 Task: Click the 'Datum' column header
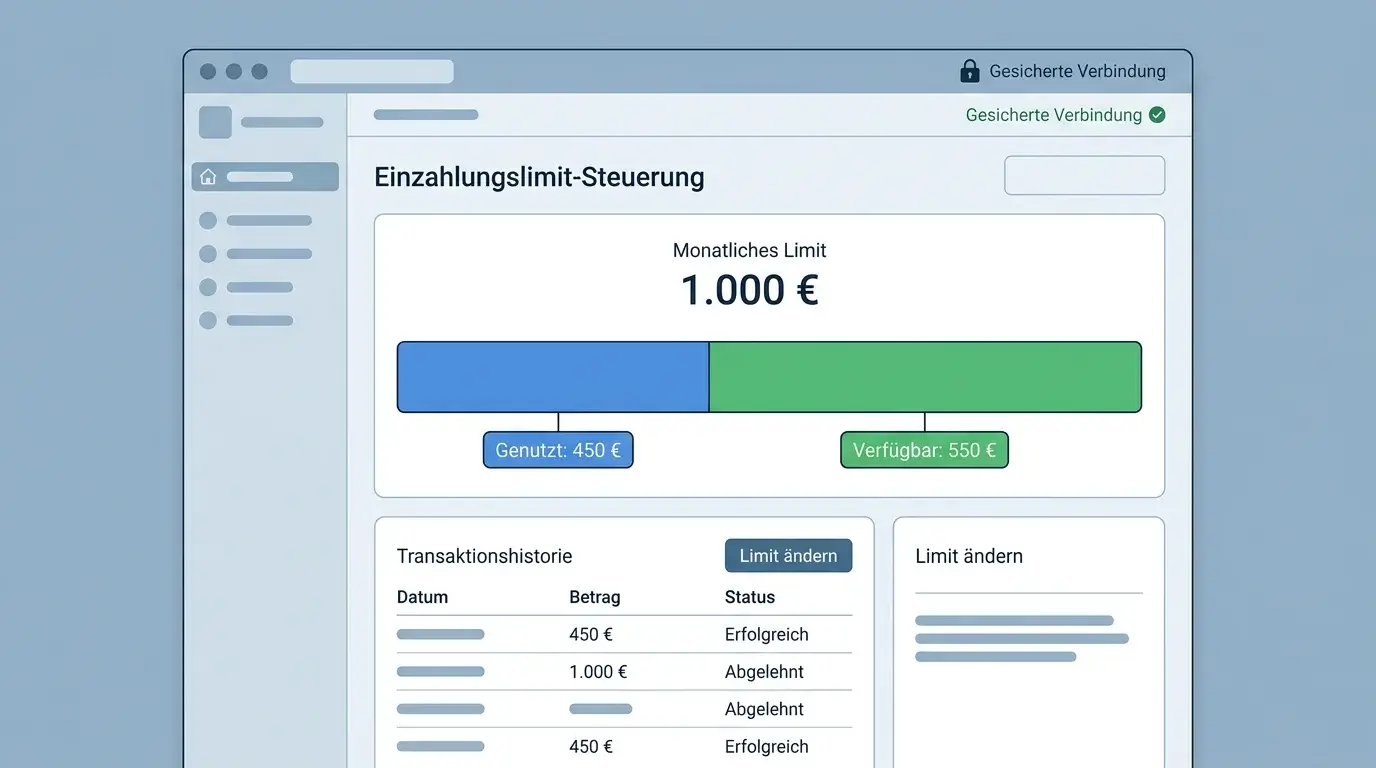click(x=422, y=597)
